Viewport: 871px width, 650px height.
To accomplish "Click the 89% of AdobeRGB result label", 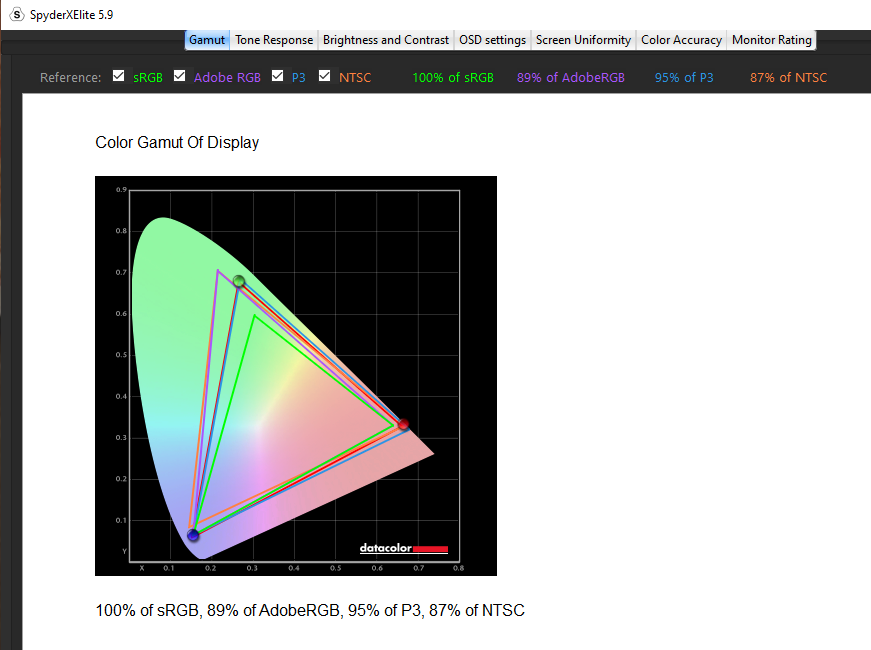I will click(x=571, y=78).
